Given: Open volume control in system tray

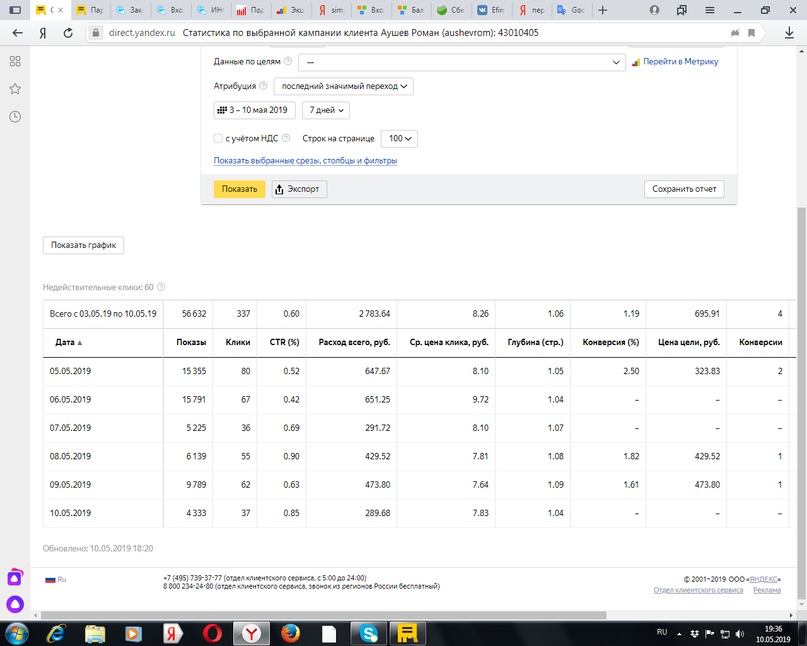Looking at the screenshot, I should pos(740,634).
